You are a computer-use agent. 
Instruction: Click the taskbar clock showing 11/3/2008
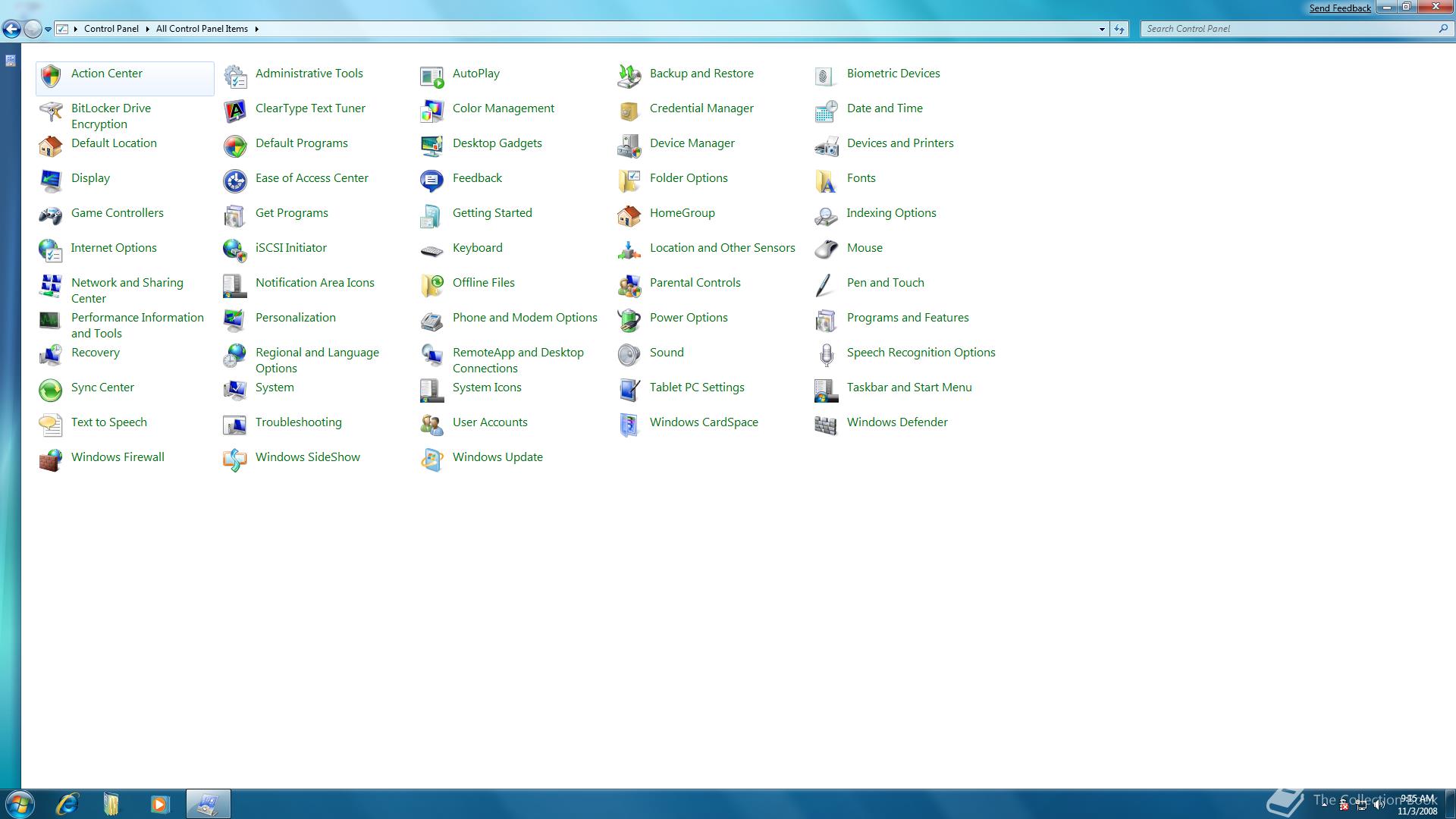1417,805
